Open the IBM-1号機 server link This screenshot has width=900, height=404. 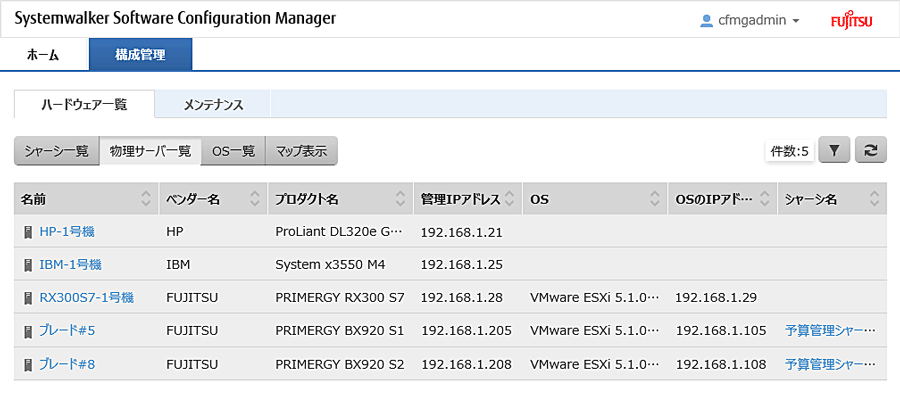[x=71, y=265]
